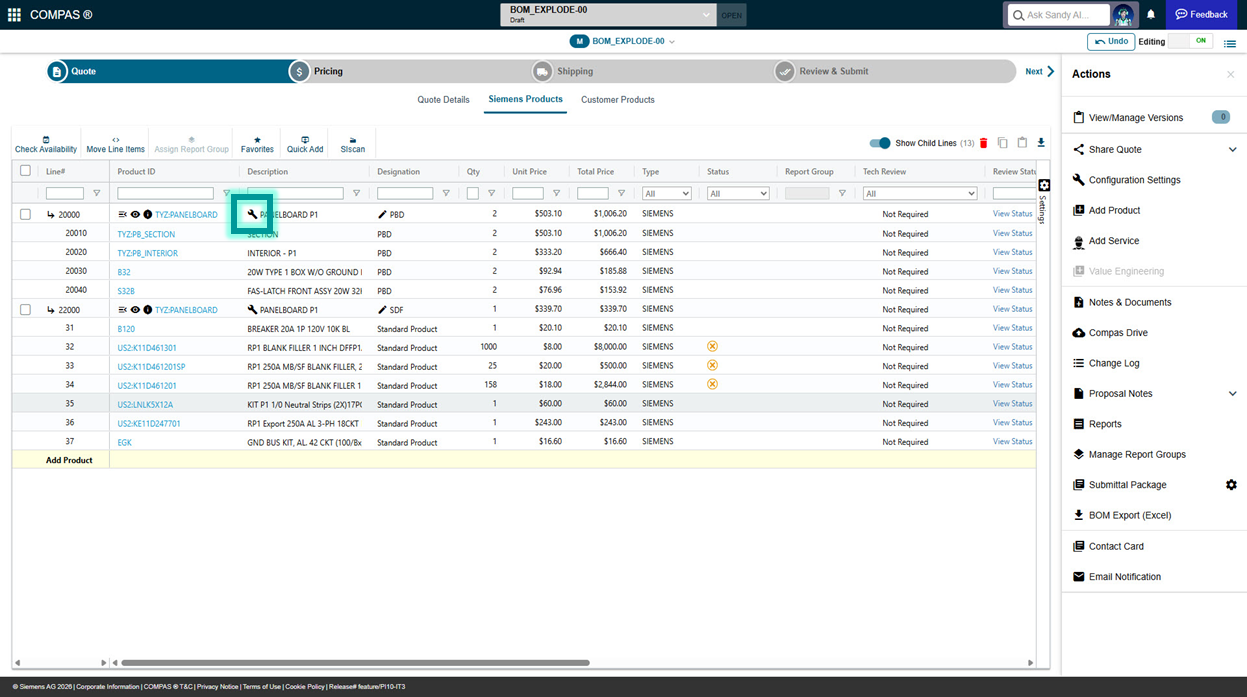Open the US2:K11D461301 product link
The height and width of the screenshot is (697, 1247).
pos(147,348)
